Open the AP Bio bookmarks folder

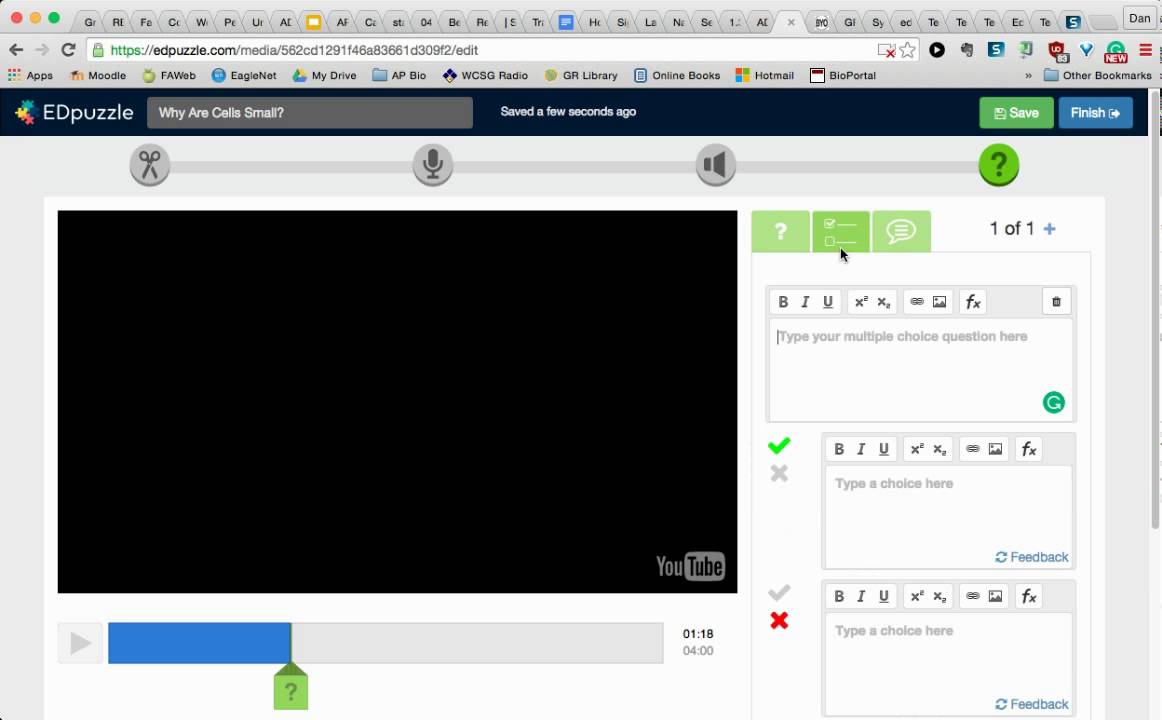point(399,76)
